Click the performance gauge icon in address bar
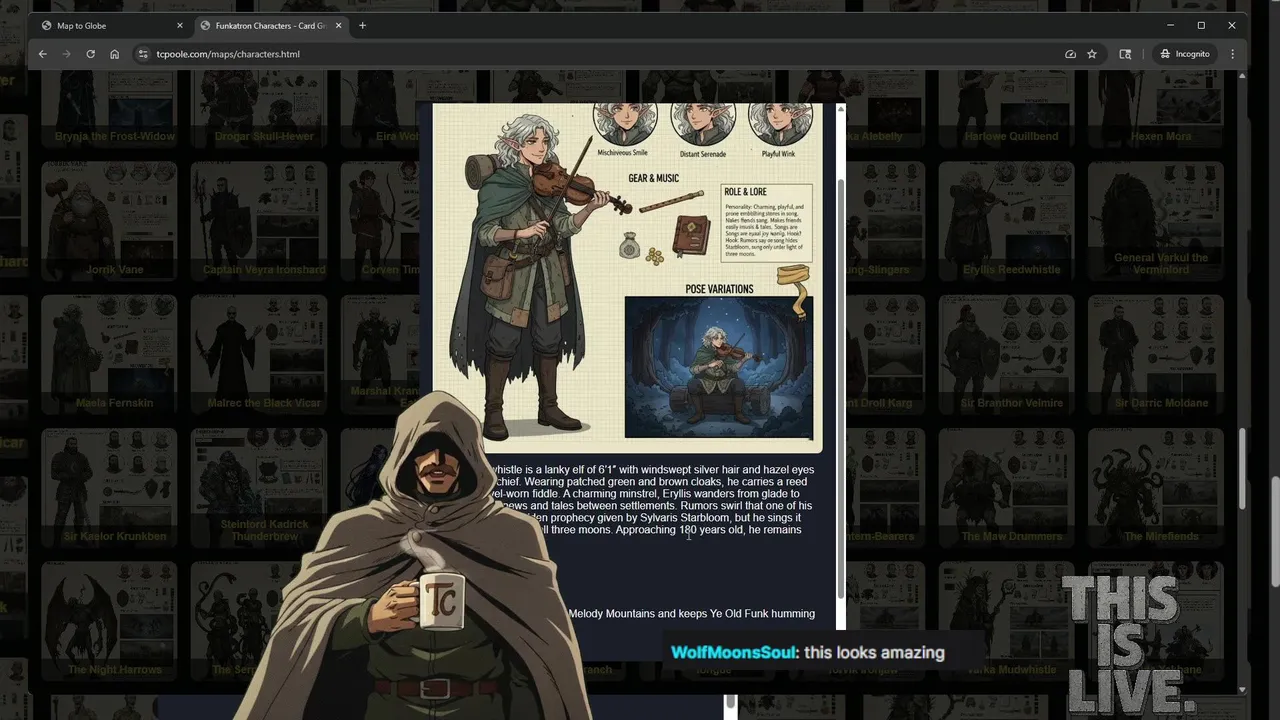Screen dimensions: 1280x720 point(1070,54)
